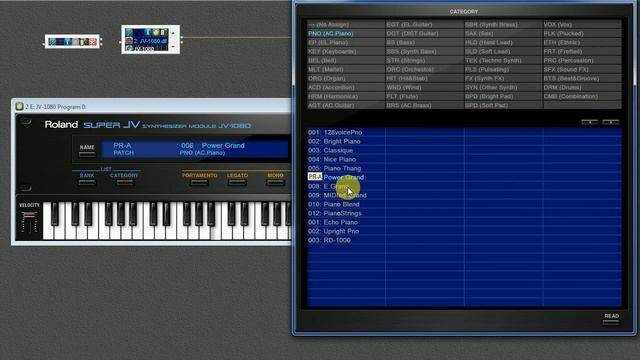Select the AGT (AC.Guitar) category
Image resolution: width=640 pixels, height=360 pixels.
[x=346, y=105]
